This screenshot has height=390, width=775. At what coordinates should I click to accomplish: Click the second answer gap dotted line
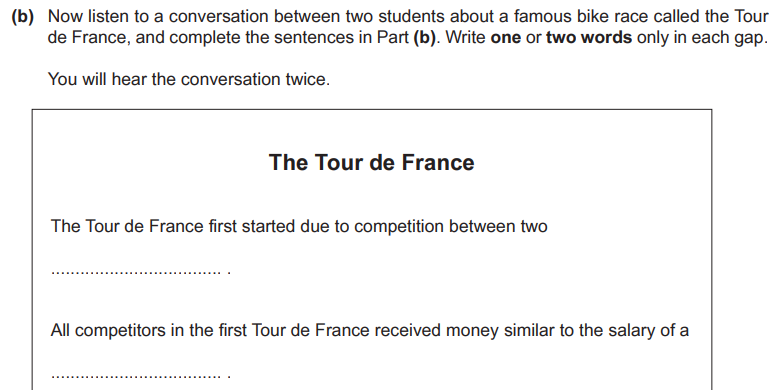(x=136, y=377)
